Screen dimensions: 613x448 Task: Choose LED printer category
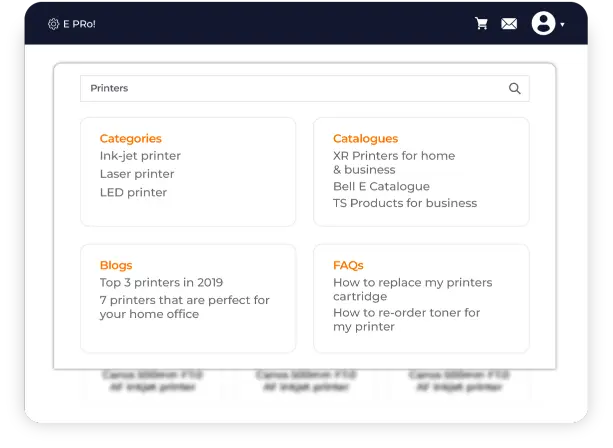pyautogui.click(x=133, y=192)
